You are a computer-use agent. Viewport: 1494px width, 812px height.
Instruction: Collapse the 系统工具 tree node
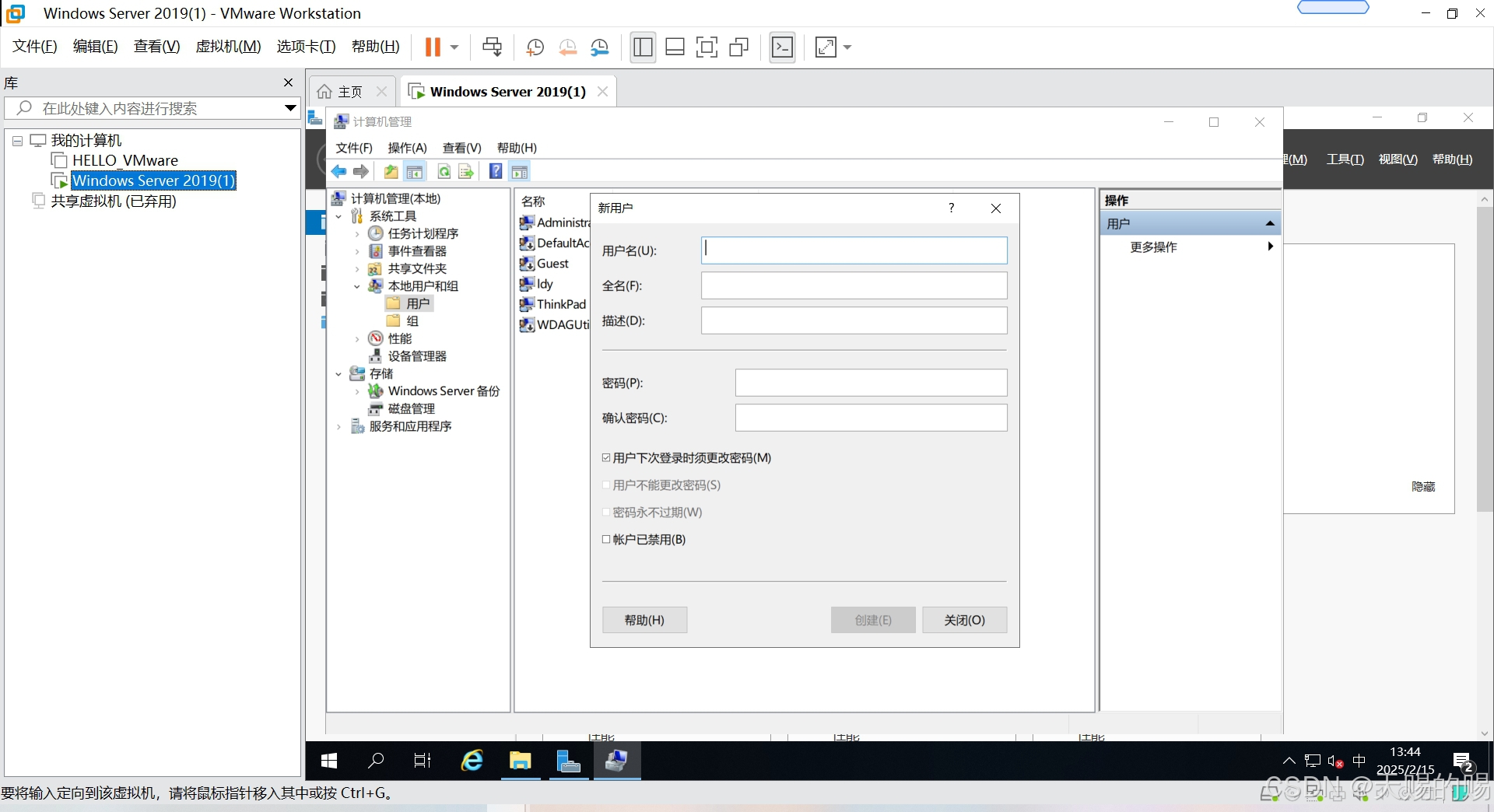point(338,216)
